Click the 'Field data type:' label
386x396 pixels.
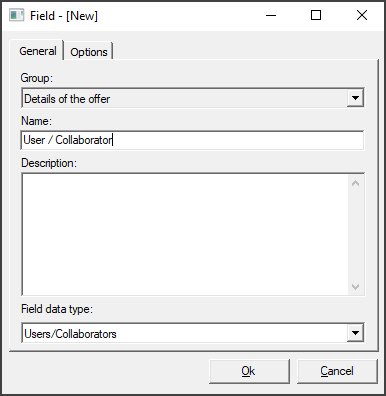57,309
